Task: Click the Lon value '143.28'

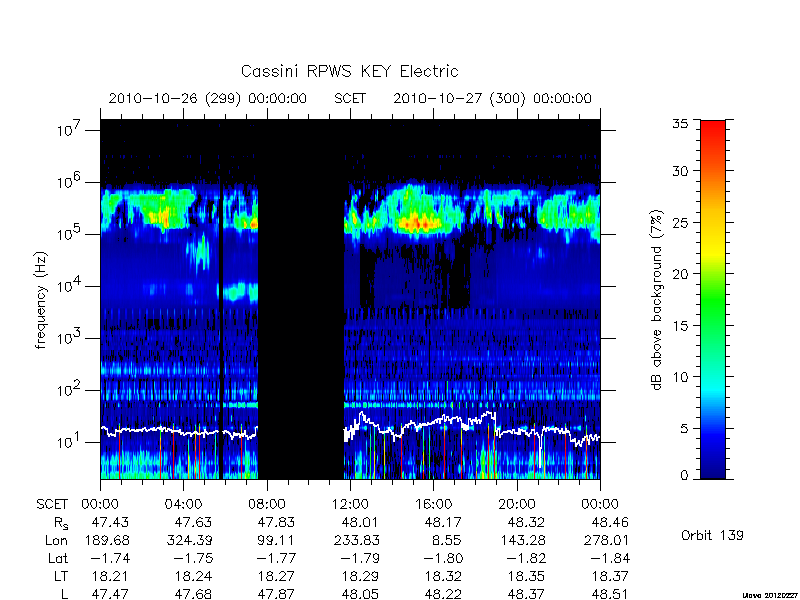Action: coord(522,540)
